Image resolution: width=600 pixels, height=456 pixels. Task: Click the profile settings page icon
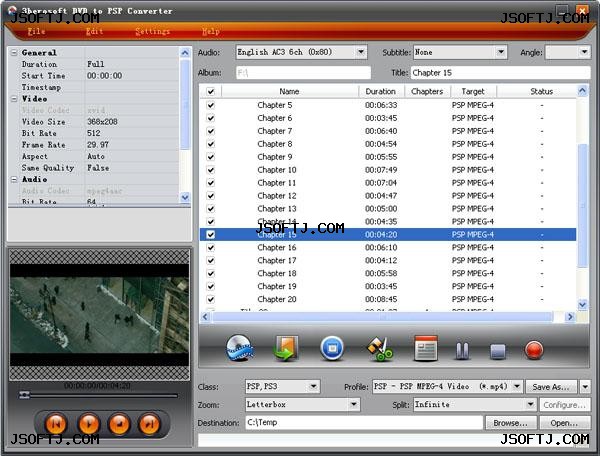point(426,348)
